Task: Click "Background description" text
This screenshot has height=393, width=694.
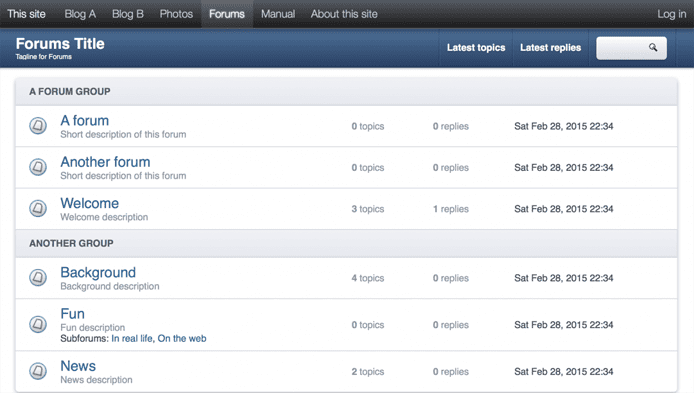Action: (x=110, y=286)
